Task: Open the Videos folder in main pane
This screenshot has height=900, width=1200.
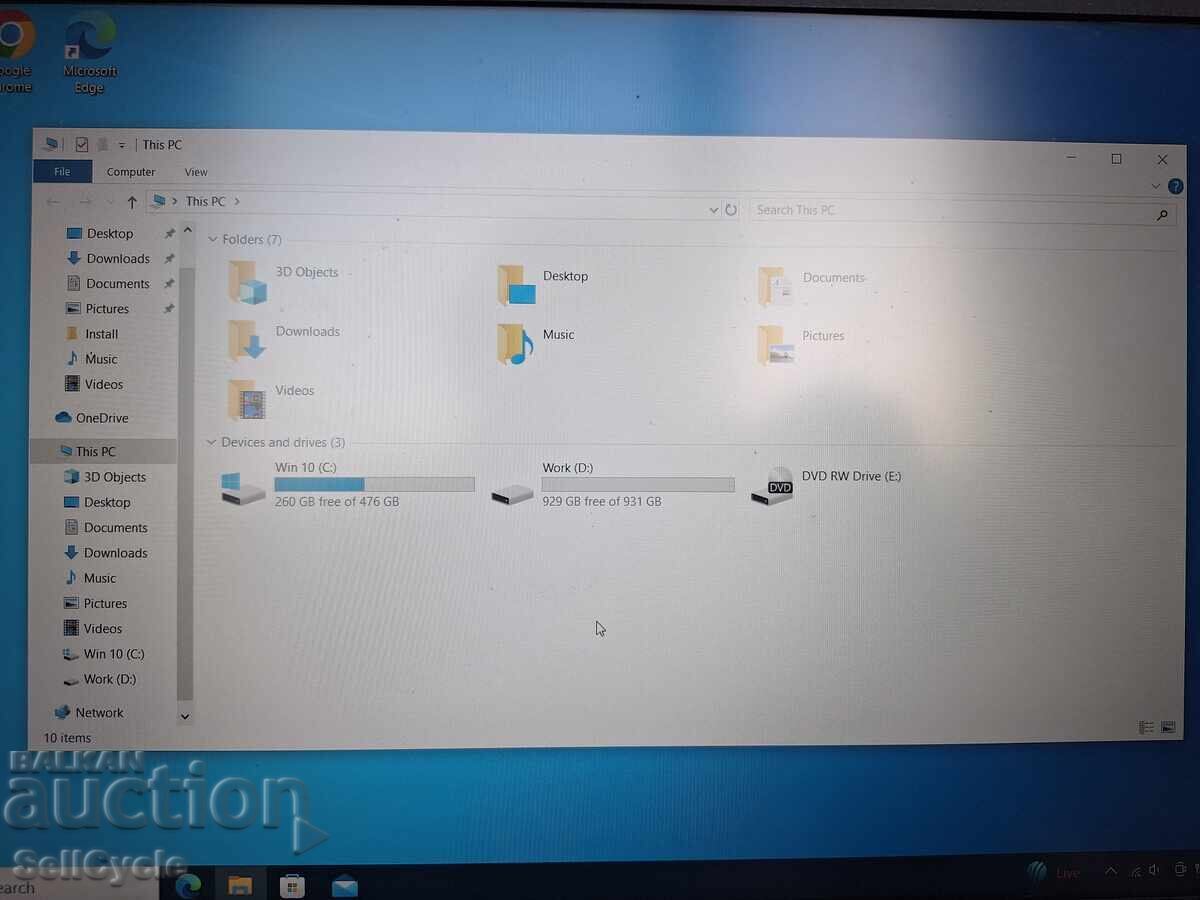Action: [247, 401]
